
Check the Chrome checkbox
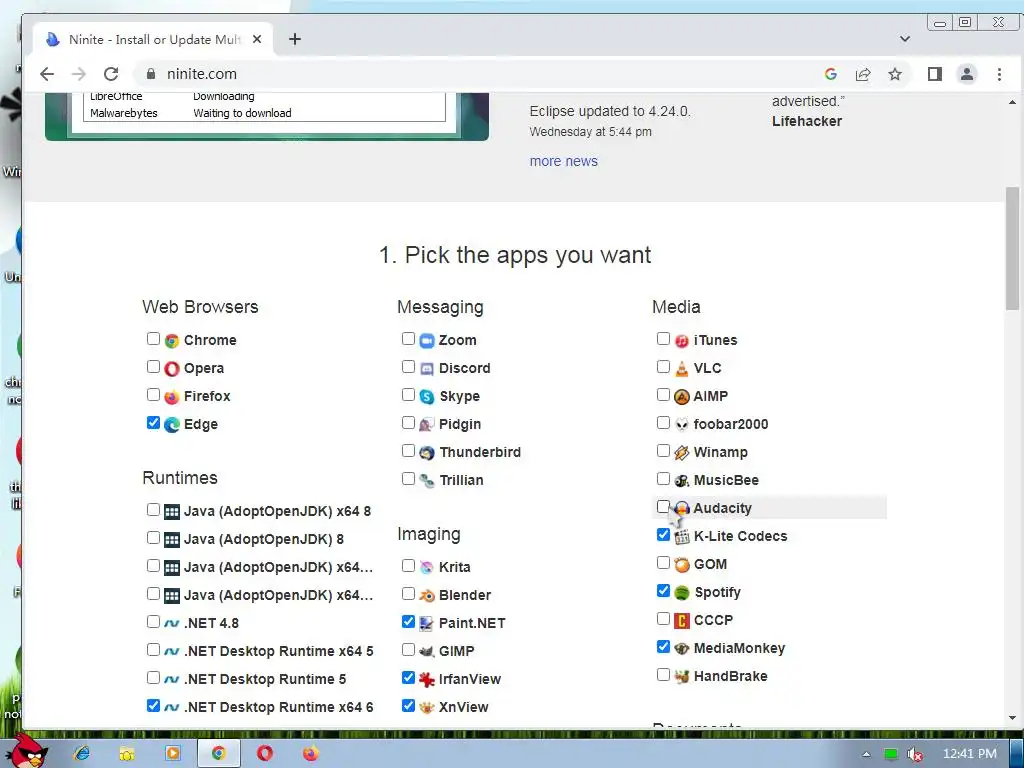click(153, 339)
